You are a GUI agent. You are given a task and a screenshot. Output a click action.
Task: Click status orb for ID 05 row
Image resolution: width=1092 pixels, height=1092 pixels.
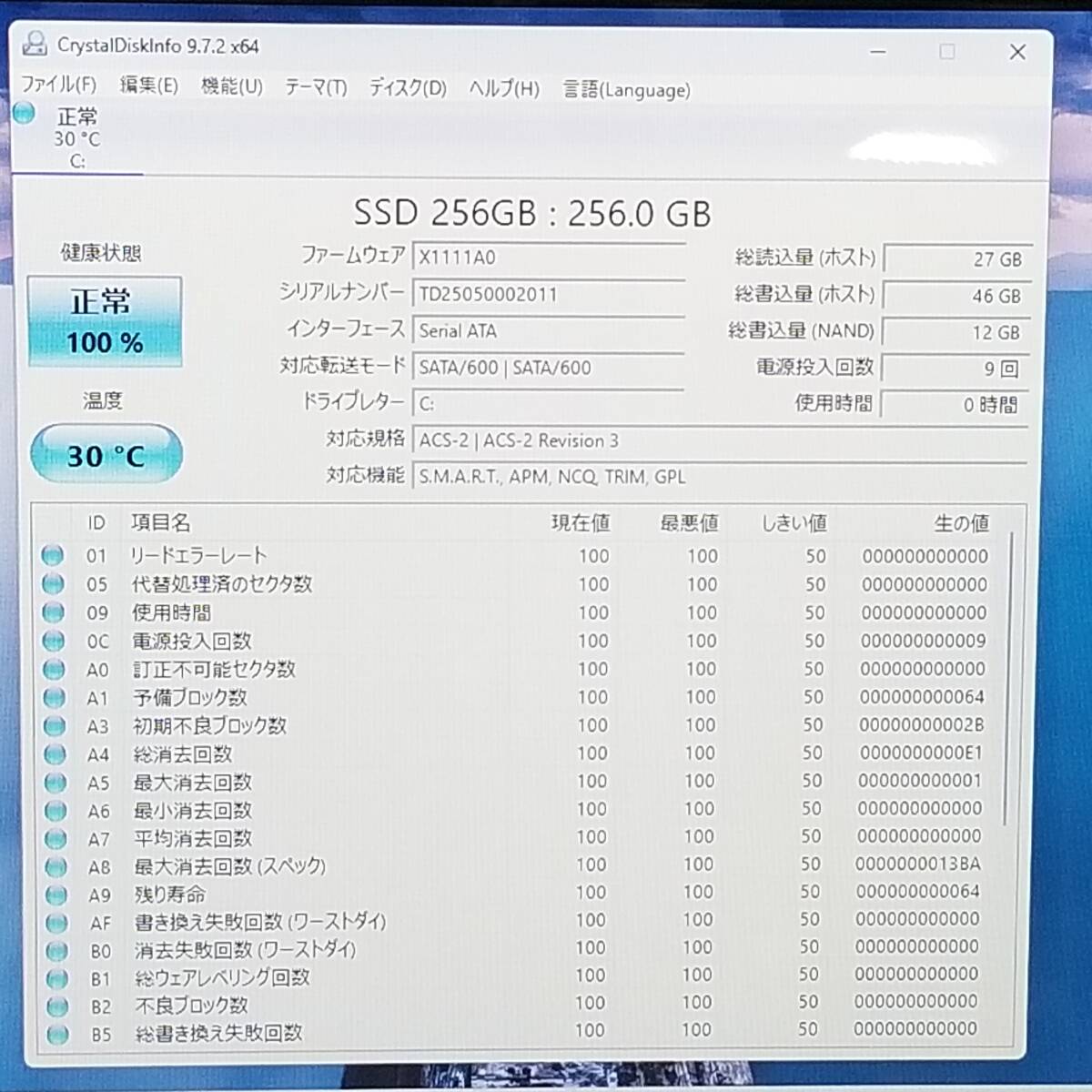(53, 583)
